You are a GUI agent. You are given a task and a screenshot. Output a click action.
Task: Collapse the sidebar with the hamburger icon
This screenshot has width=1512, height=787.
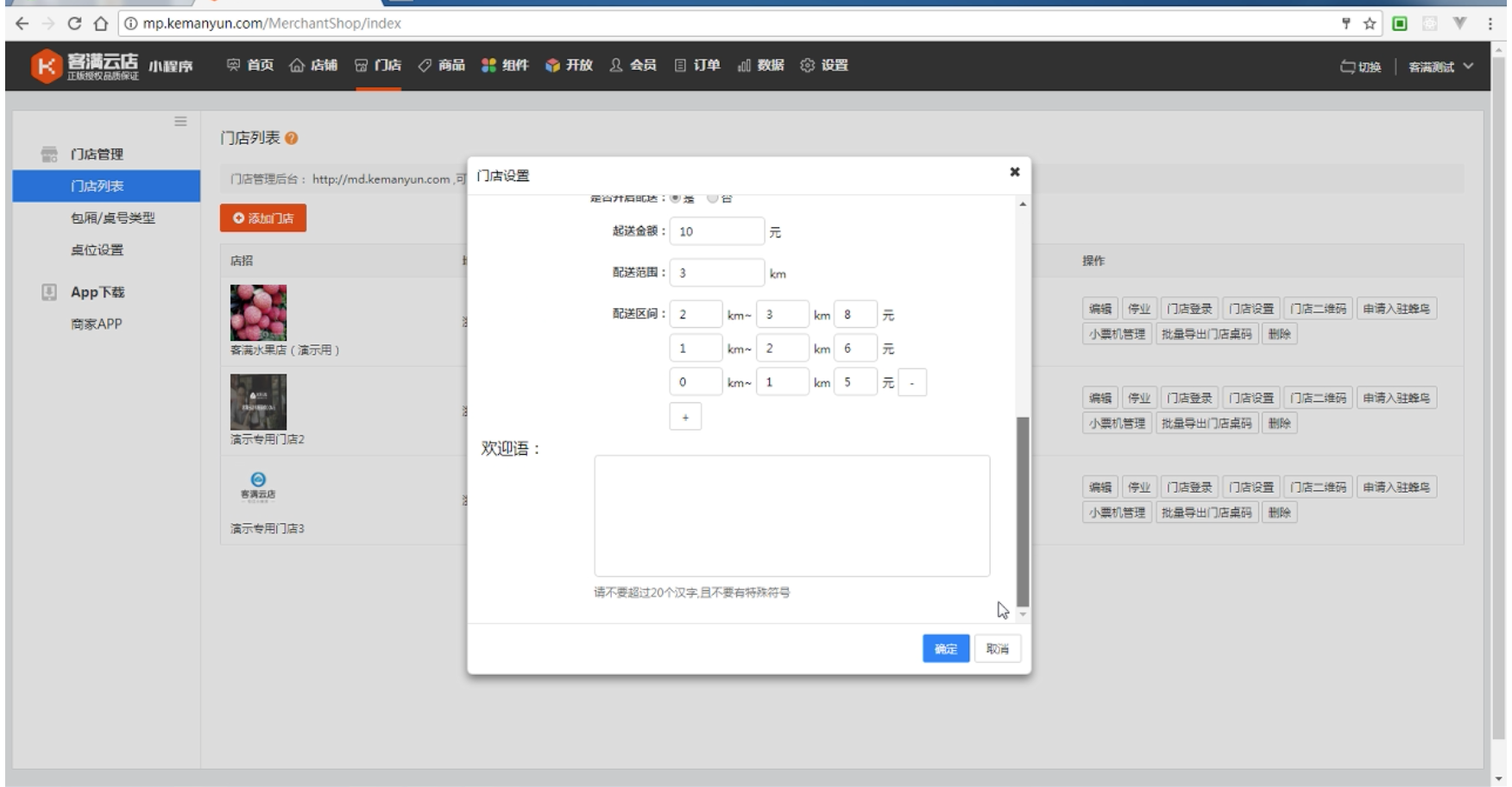tap(180, 121)
